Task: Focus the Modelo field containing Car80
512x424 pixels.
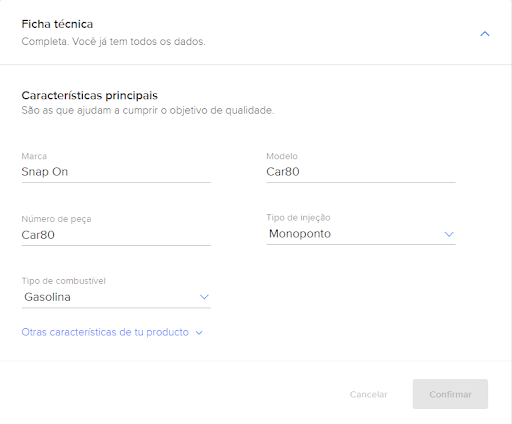Action: click(361, 172)
